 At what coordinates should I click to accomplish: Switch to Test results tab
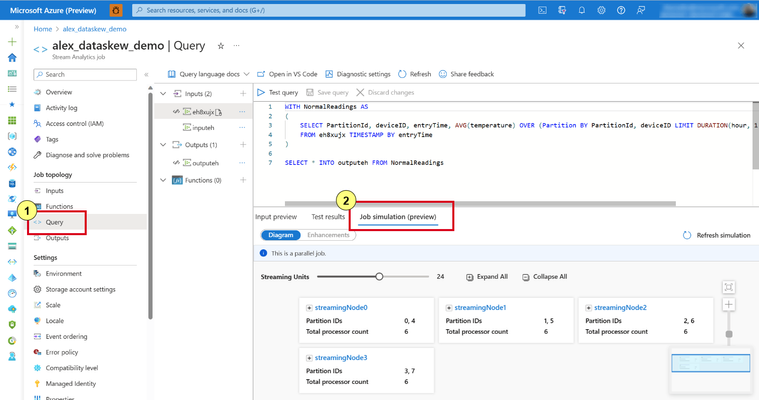[x=328, y=216]
